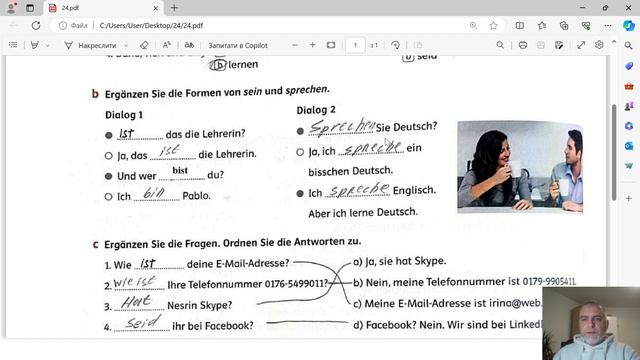
Task: Open the PDF table of contents panel
Action: 13,45
